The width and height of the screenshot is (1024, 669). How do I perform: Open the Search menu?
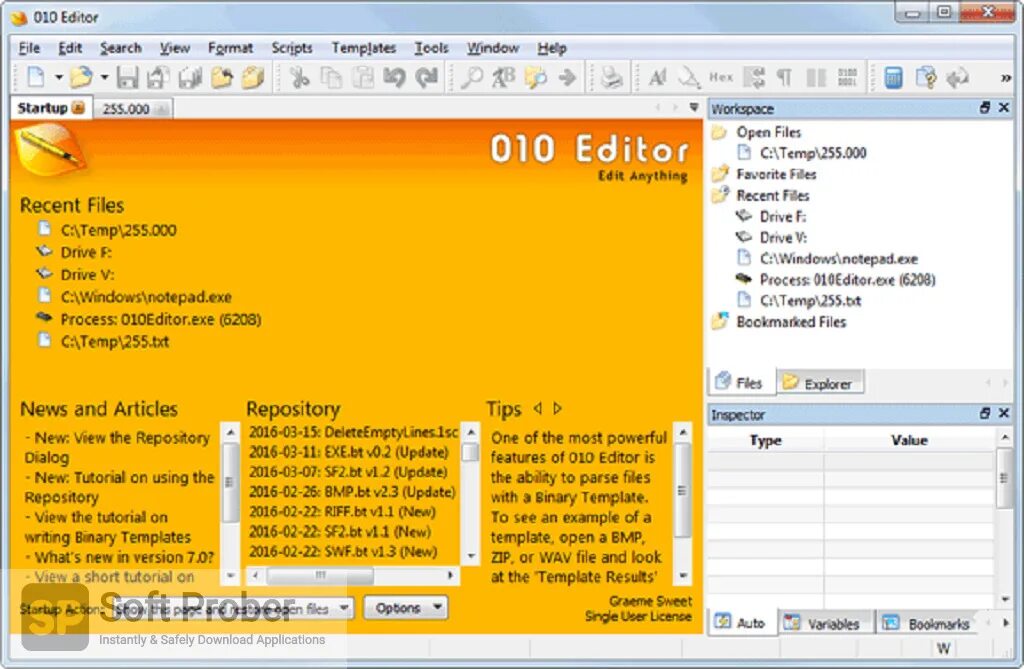(x=120, y=48)
